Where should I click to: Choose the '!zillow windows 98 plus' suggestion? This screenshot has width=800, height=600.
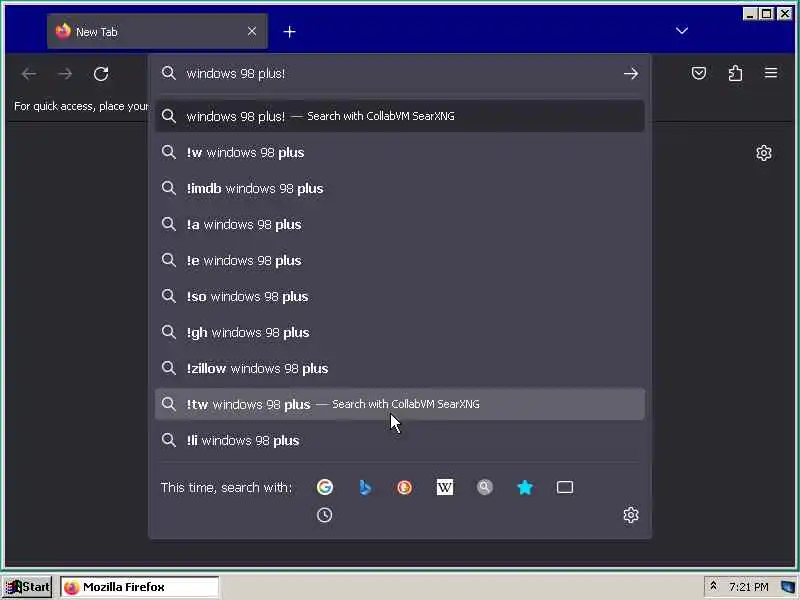(399, 368)
